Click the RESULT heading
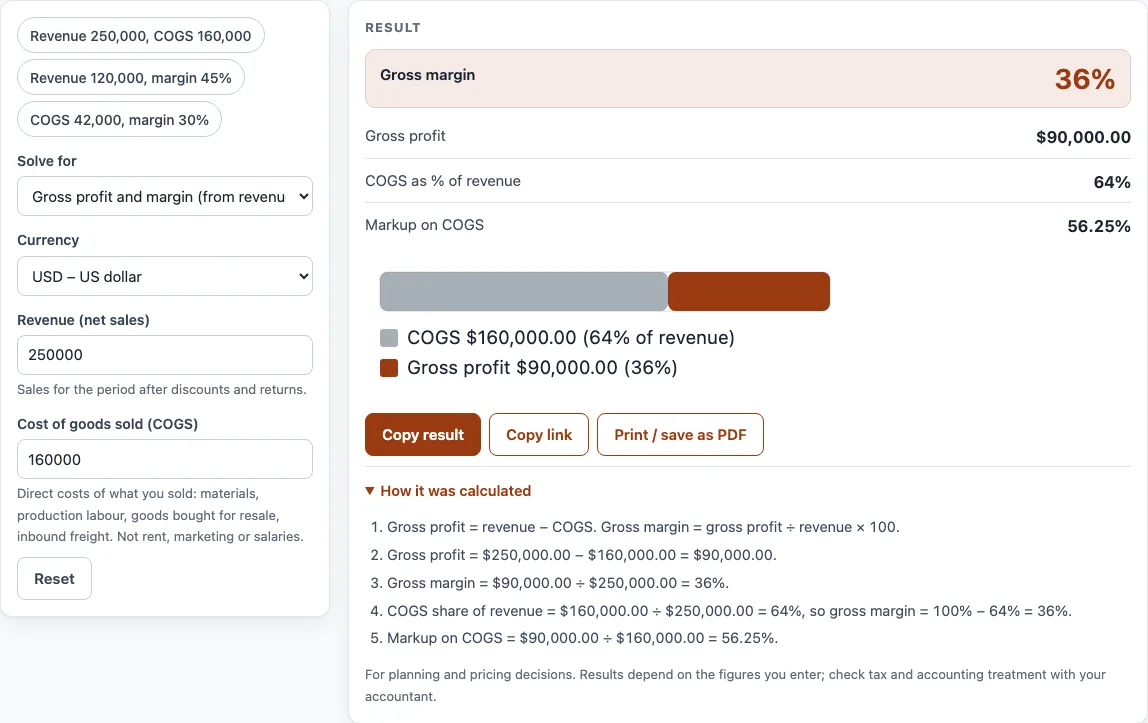Screen dimensions: 1148x723 [392, 28]
